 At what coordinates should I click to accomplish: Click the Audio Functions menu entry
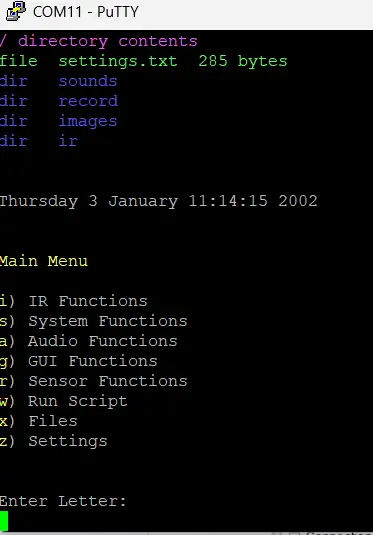[88, 341]
